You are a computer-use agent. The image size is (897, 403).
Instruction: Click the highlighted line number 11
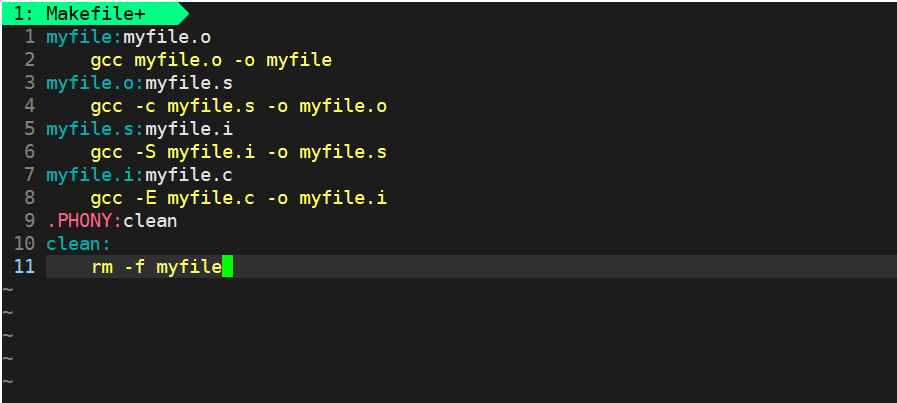tap(24, 267)
